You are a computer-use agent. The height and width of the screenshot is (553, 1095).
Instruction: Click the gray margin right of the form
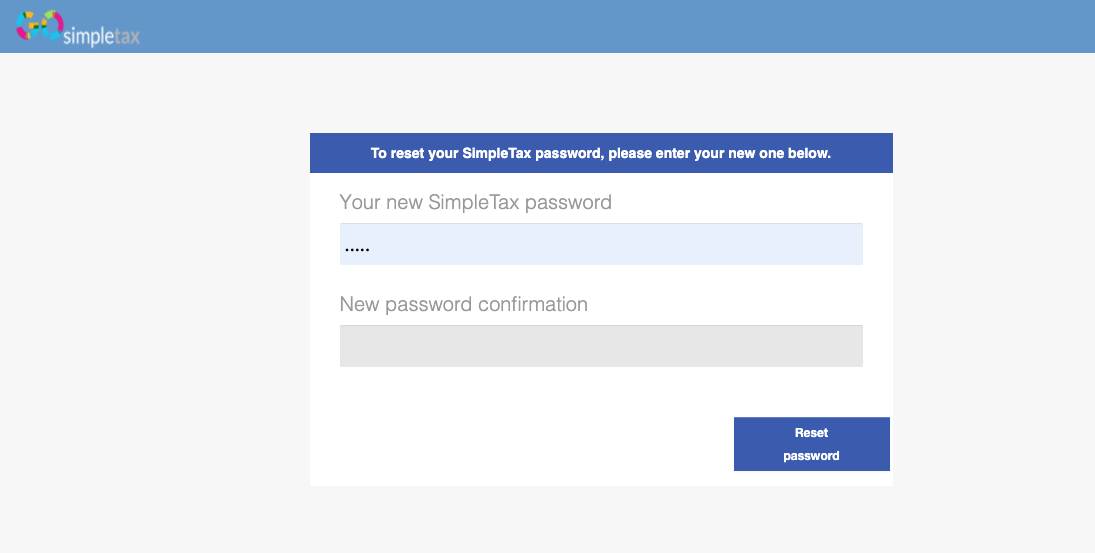tap(990, 300)
